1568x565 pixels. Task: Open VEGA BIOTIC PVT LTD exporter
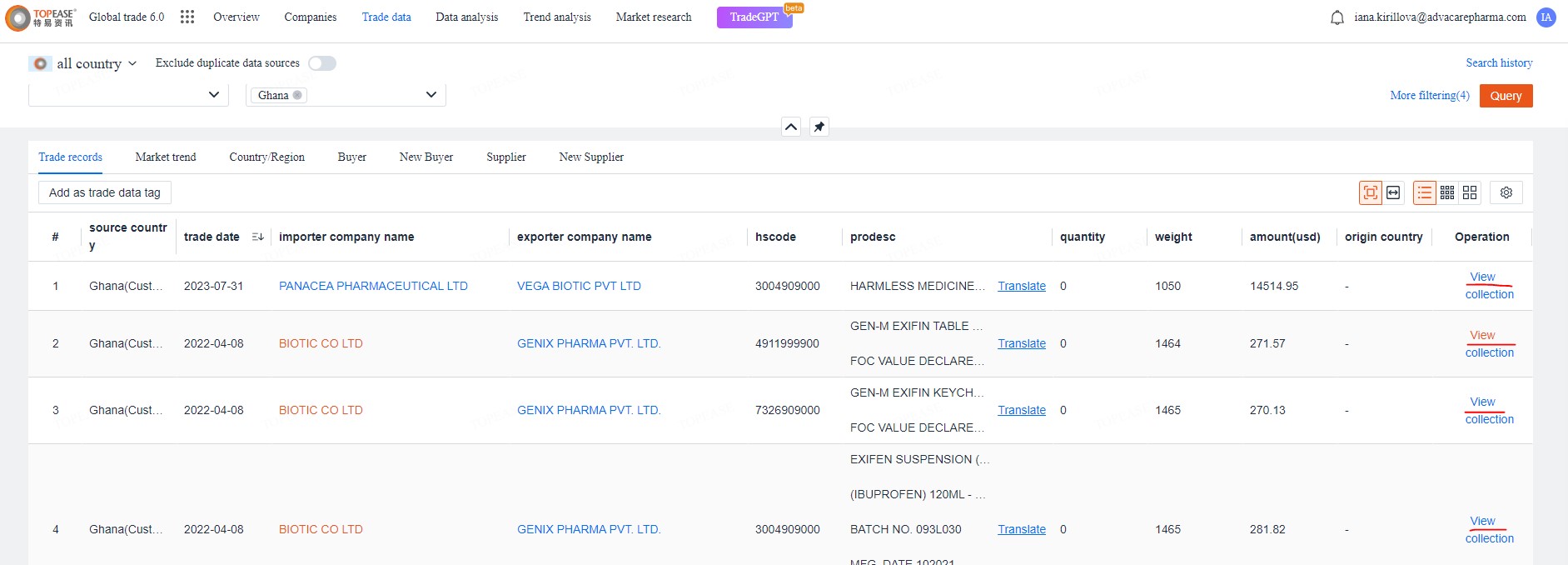click(579, 286)
